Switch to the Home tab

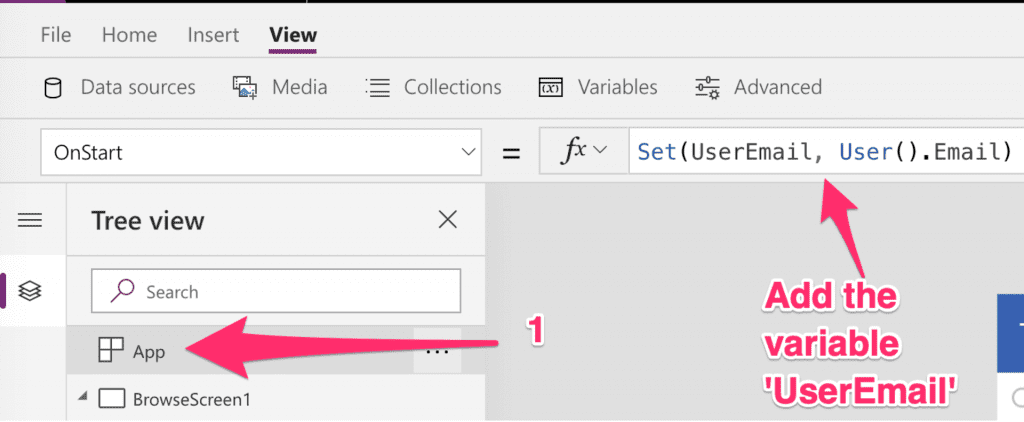129,35
